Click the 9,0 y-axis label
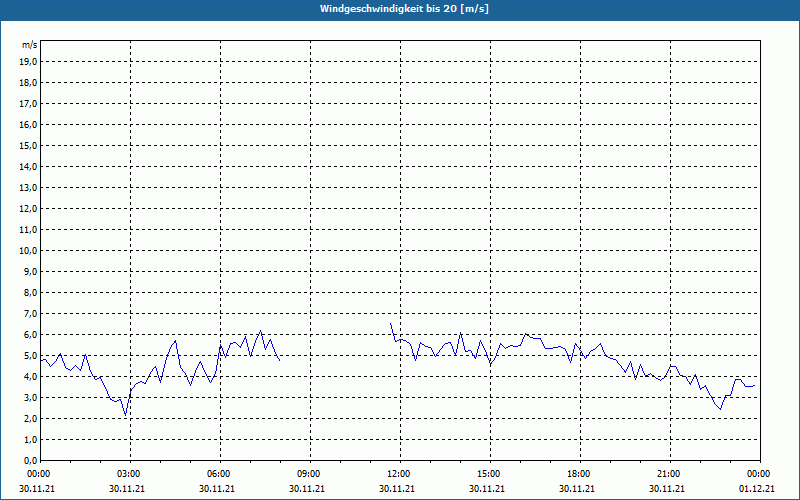 tap(31, 271)
